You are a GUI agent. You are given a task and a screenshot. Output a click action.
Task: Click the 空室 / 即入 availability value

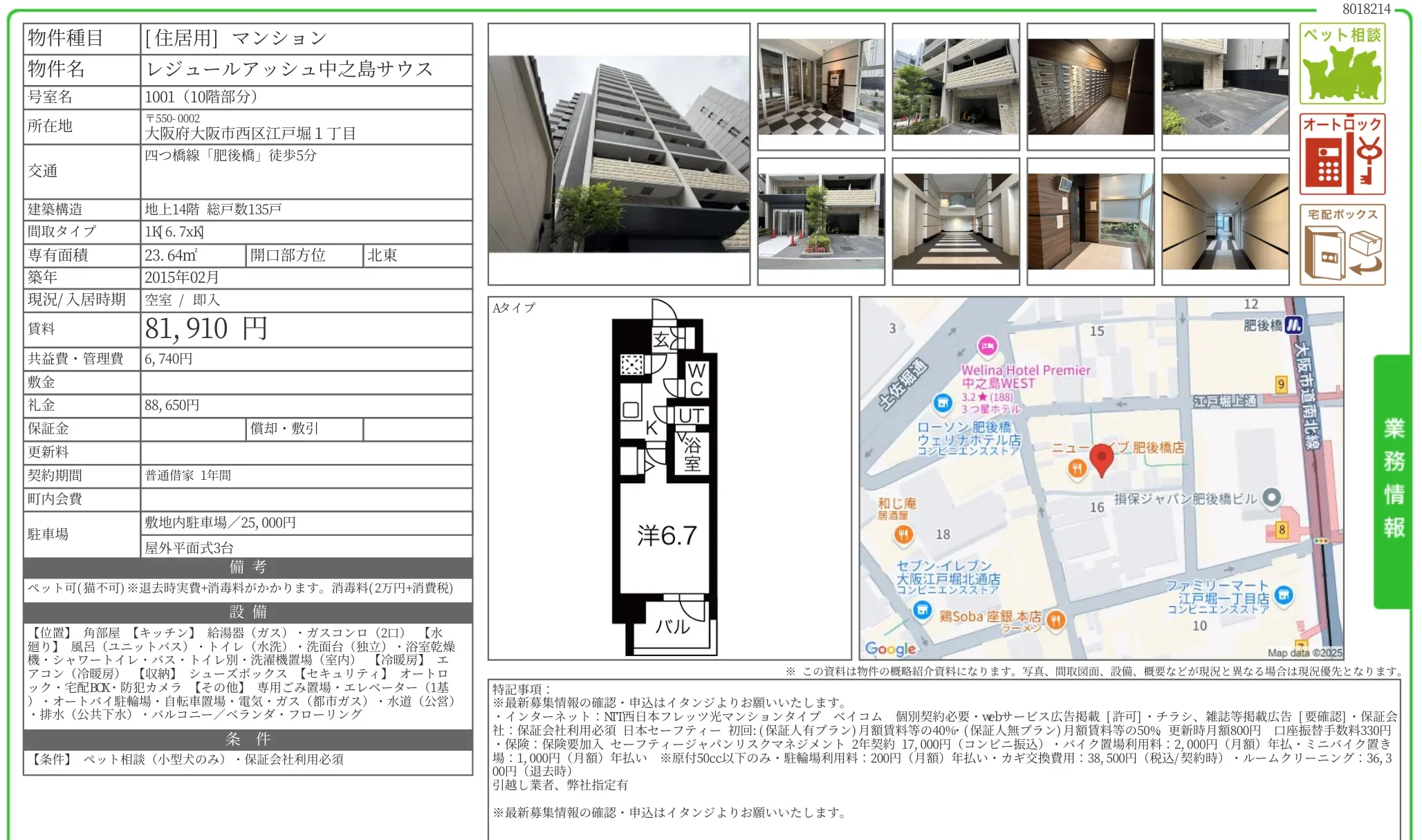[x=182, y=300]
